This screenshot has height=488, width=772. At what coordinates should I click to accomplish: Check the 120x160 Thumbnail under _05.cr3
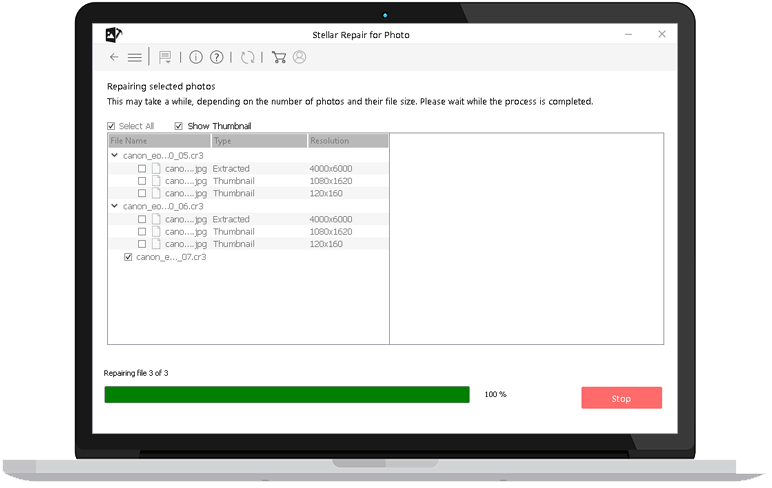(142, 193)
